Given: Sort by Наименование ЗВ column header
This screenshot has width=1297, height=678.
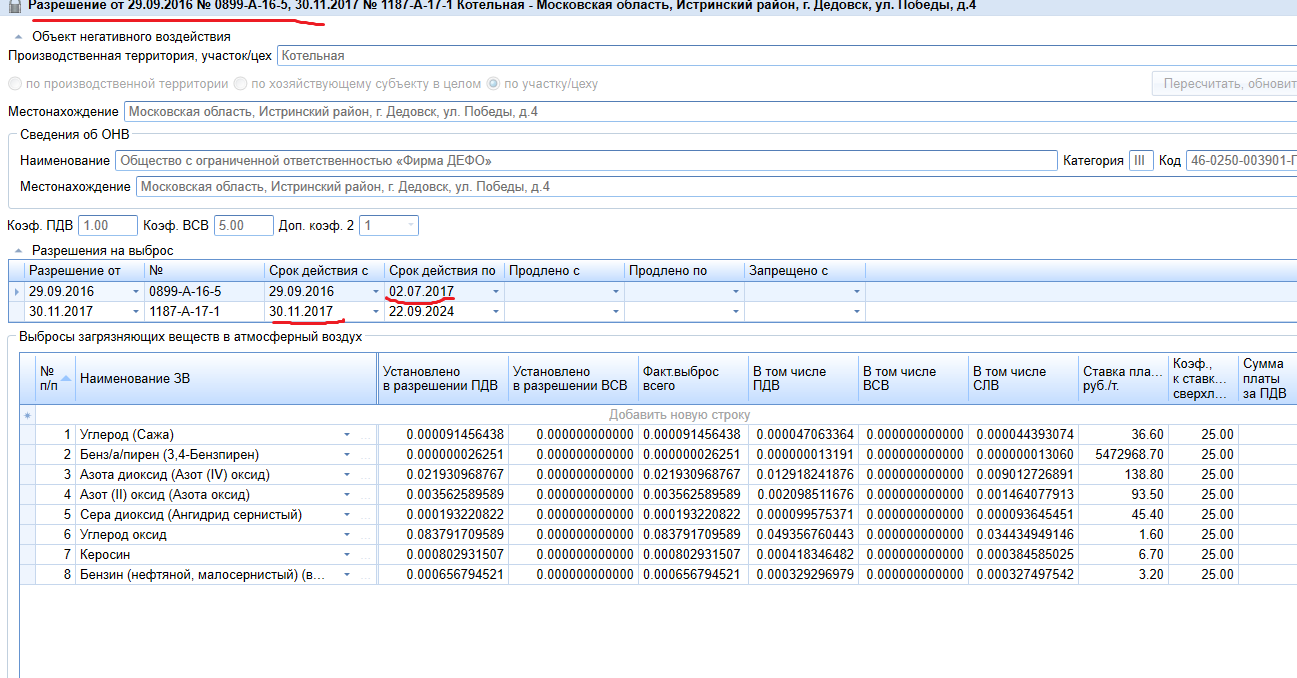Looking at the screenshot, I should pos(225,378).
